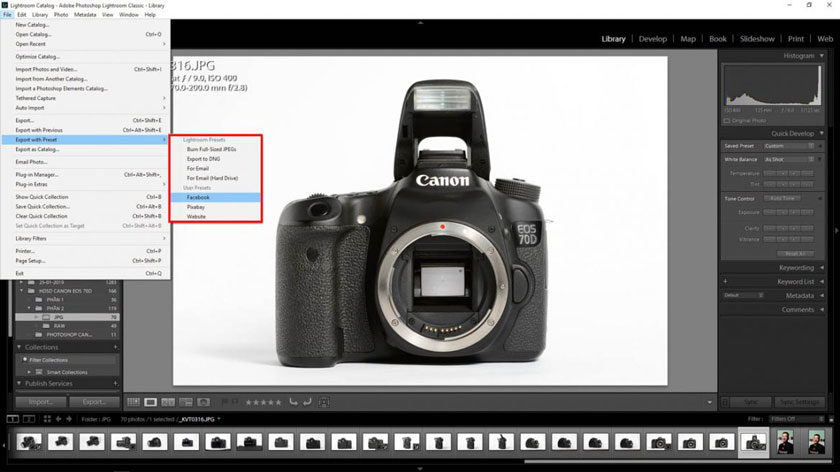
Task: Collapse the Histogram panel
Action: click(822, 56)
